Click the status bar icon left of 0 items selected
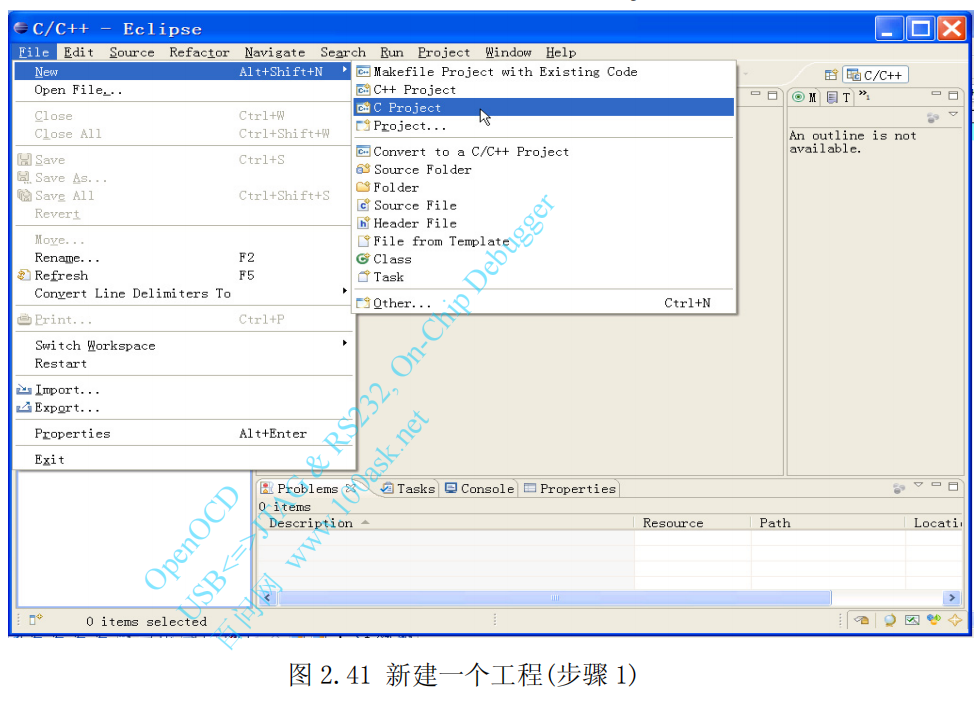This screenshot has height=701, width=979. 36,619
